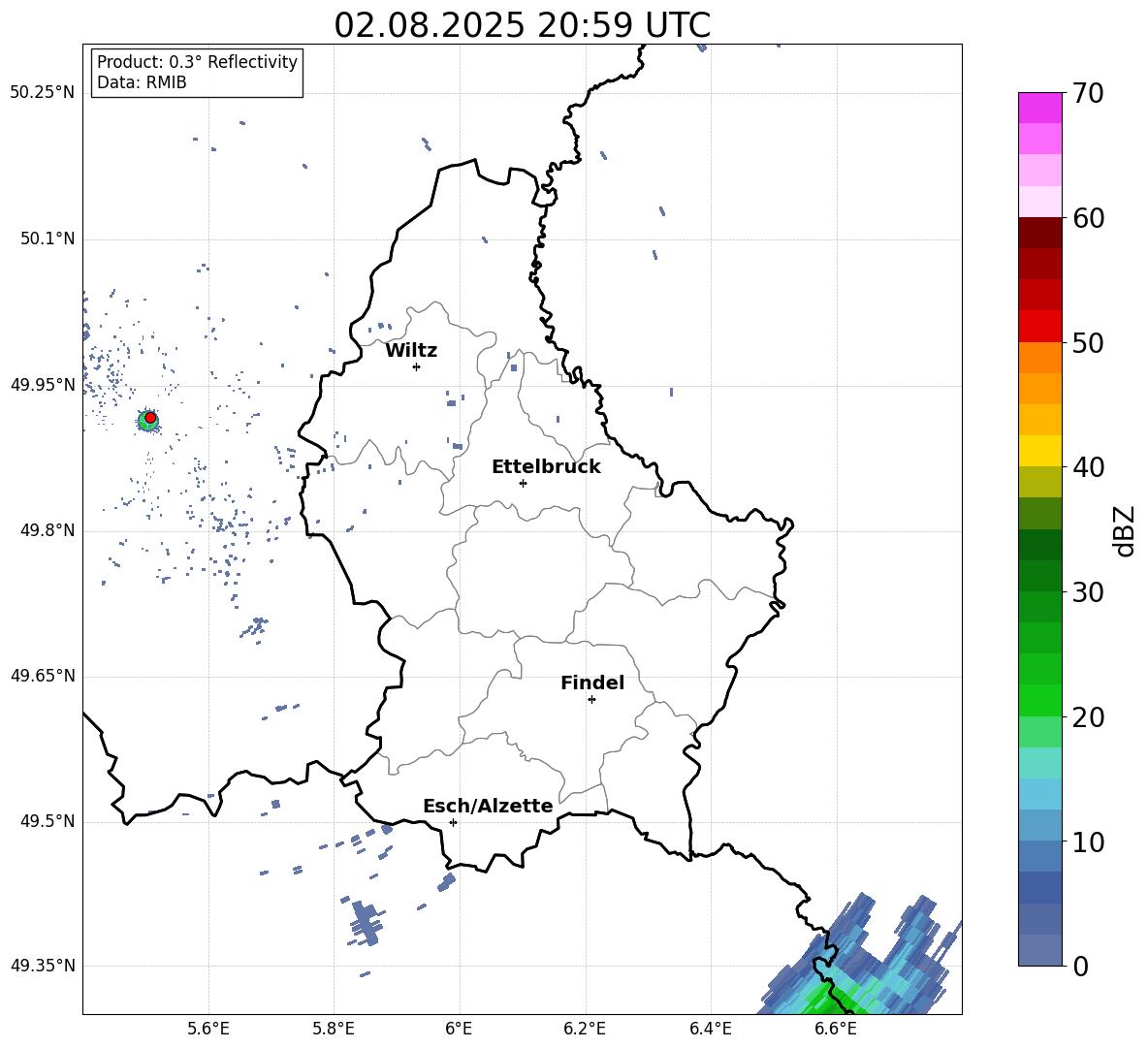The width and height of the screenshot is (1148, 1048).
Task: Click the 20 colorbar tick label
Action: [x=1088, y=717]
